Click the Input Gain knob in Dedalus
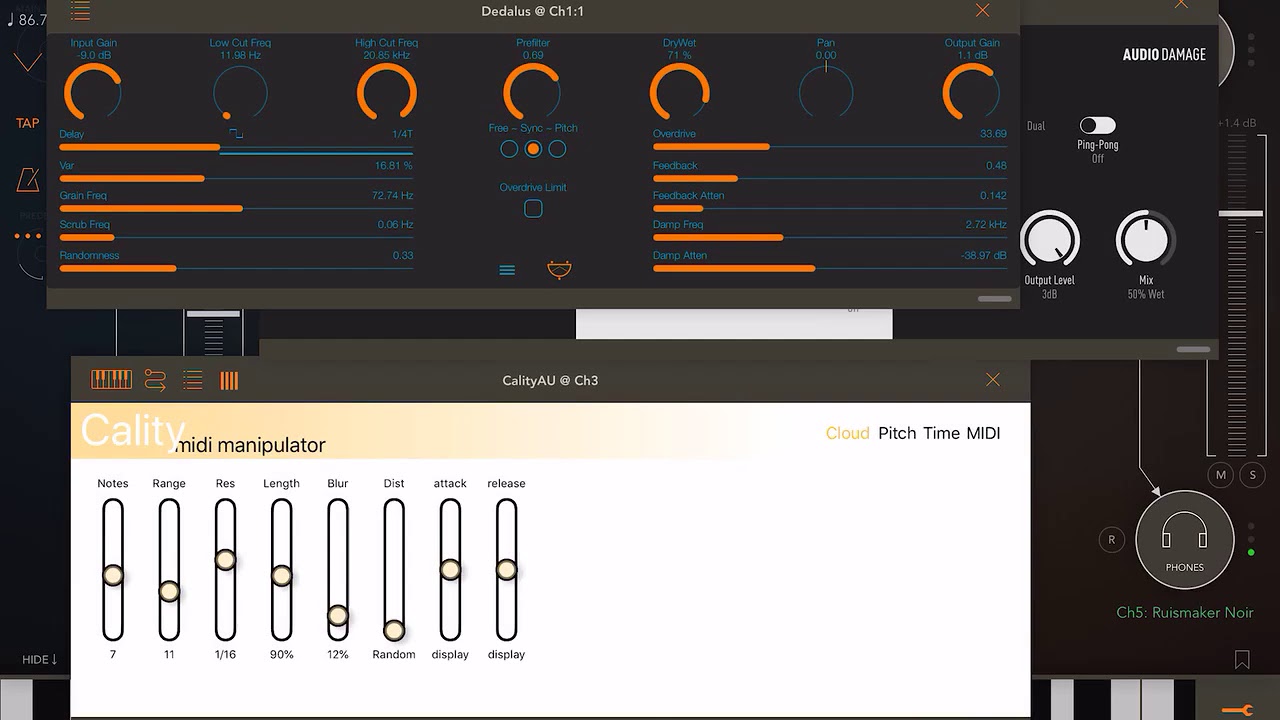Screen dimensions: 1280x720 (x=93, y=92)
